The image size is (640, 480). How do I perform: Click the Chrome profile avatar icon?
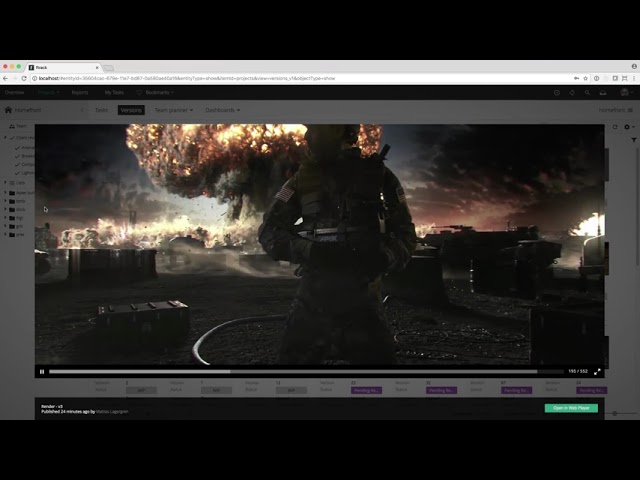pyautogui.click(x=634, y=66)
